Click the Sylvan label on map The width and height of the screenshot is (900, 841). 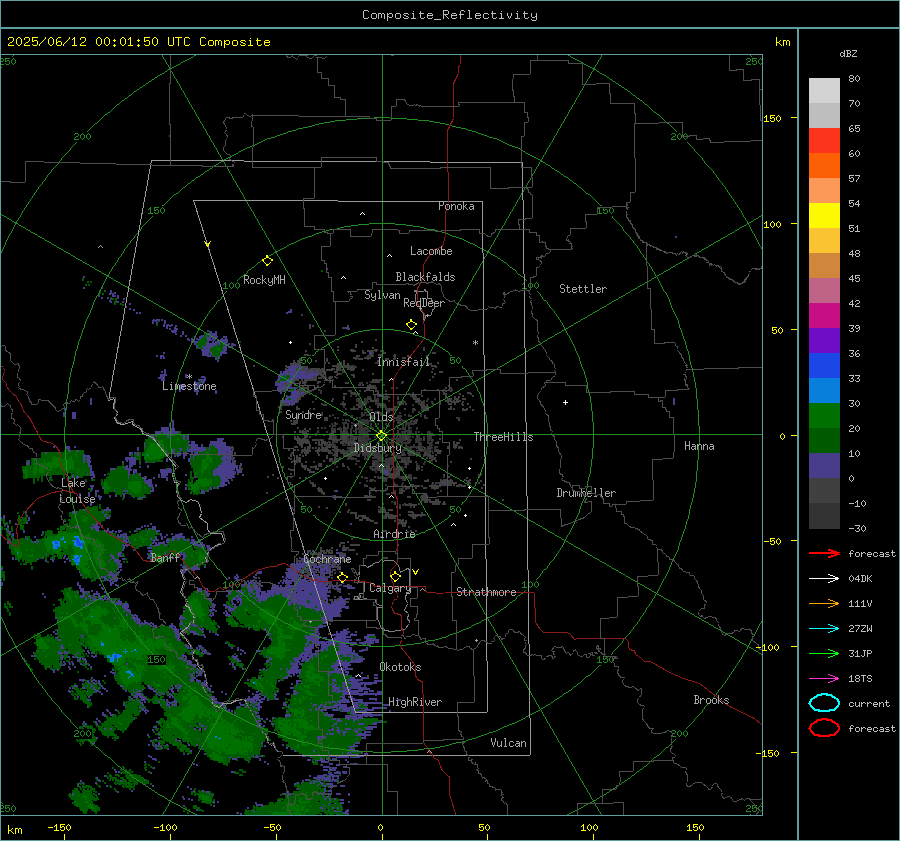tap(382, 295)
